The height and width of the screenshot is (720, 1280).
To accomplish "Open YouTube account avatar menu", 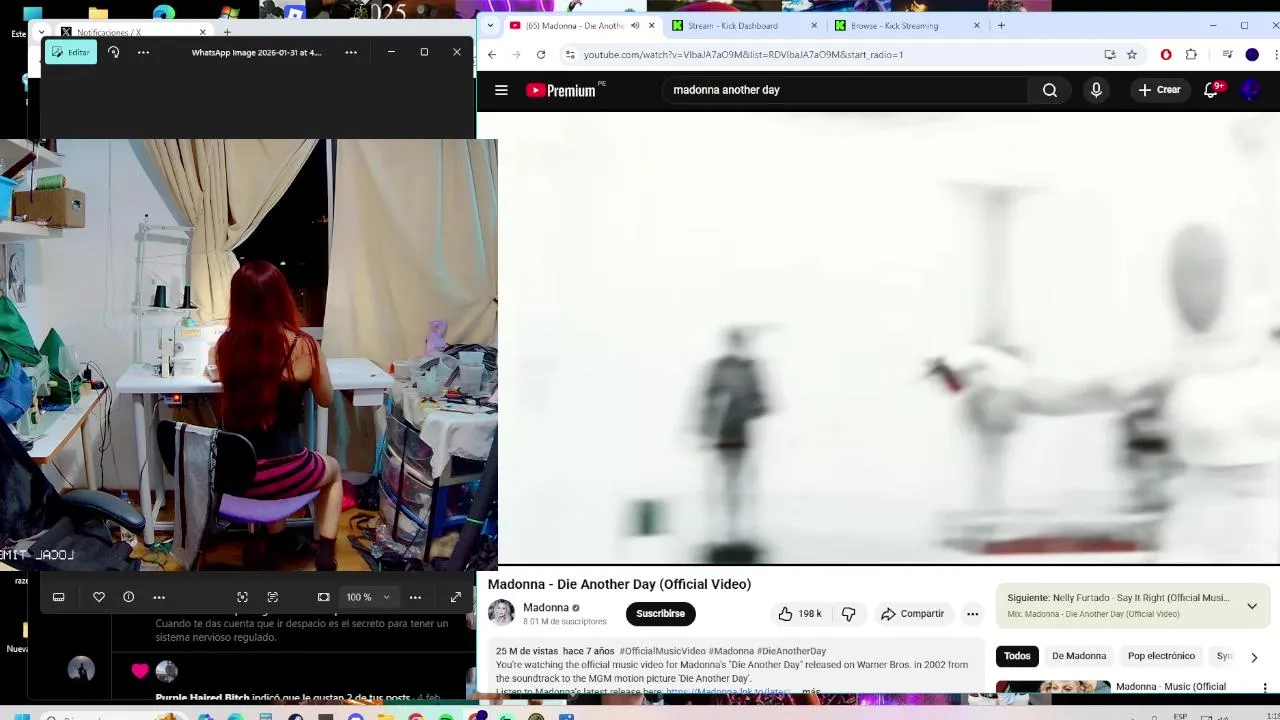I will tap(1250, 90).
